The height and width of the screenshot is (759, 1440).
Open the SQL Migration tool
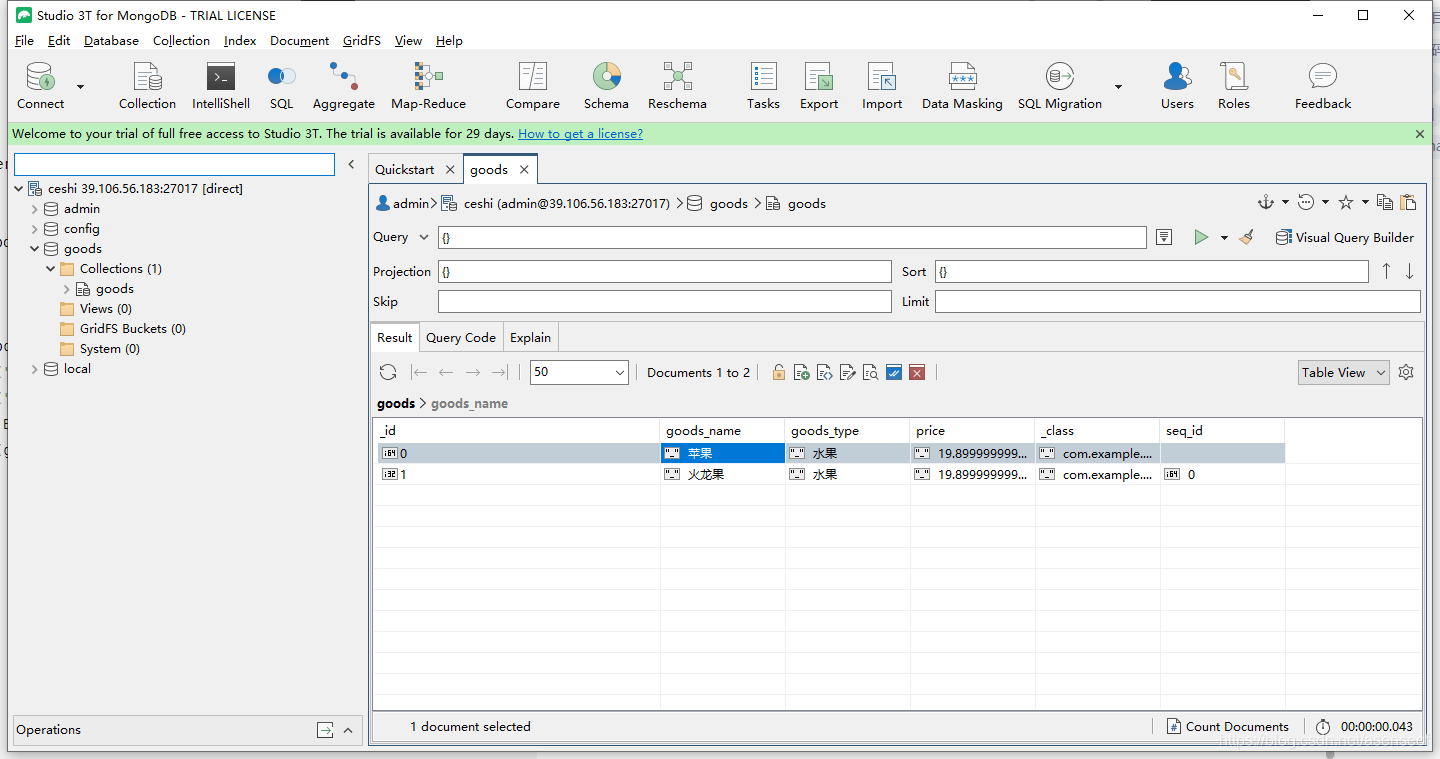pos(1060,86)
